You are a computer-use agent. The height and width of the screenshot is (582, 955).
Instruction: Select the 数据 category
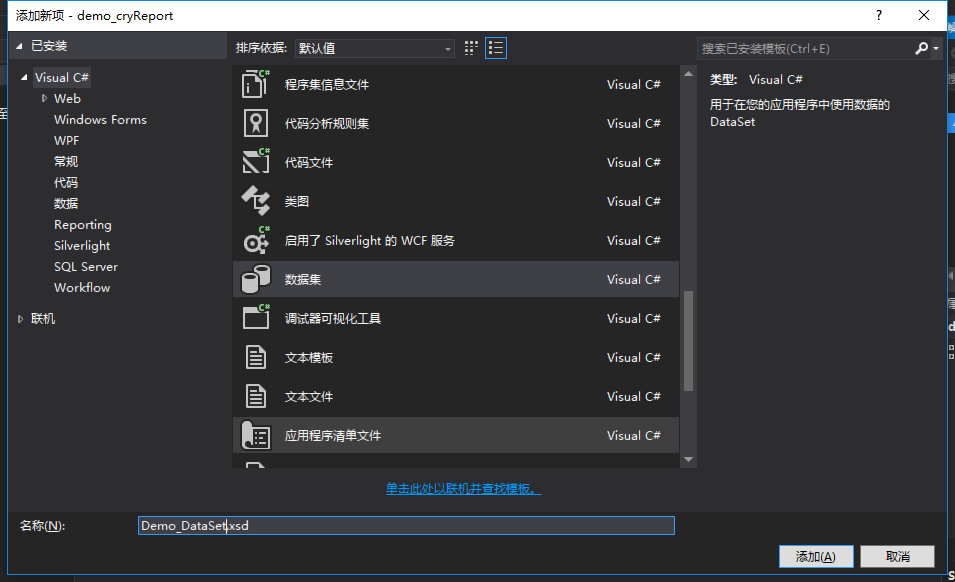tap(66, 203)
